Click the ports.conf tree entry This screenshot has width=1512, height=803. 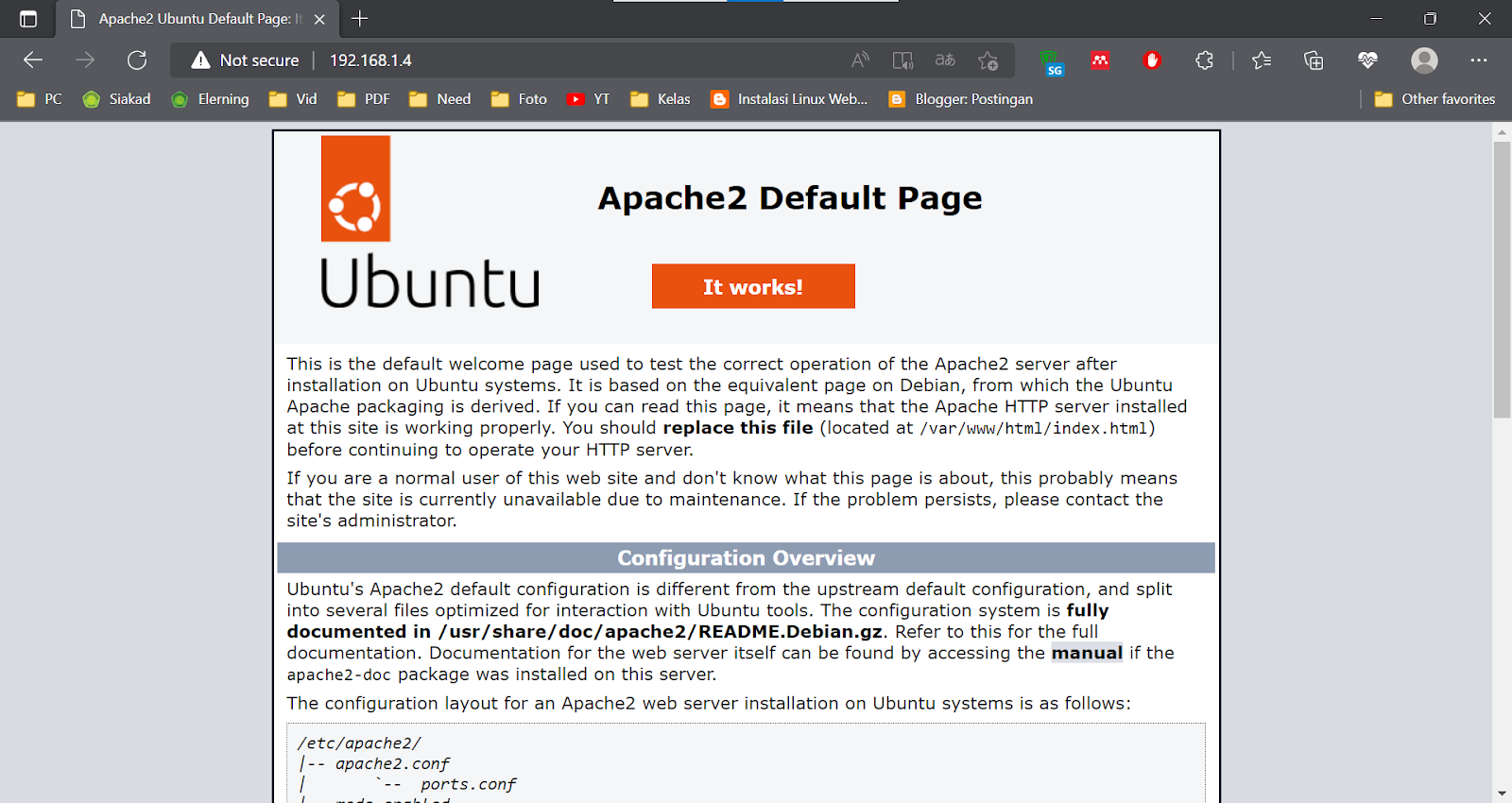tap(468, 785)
